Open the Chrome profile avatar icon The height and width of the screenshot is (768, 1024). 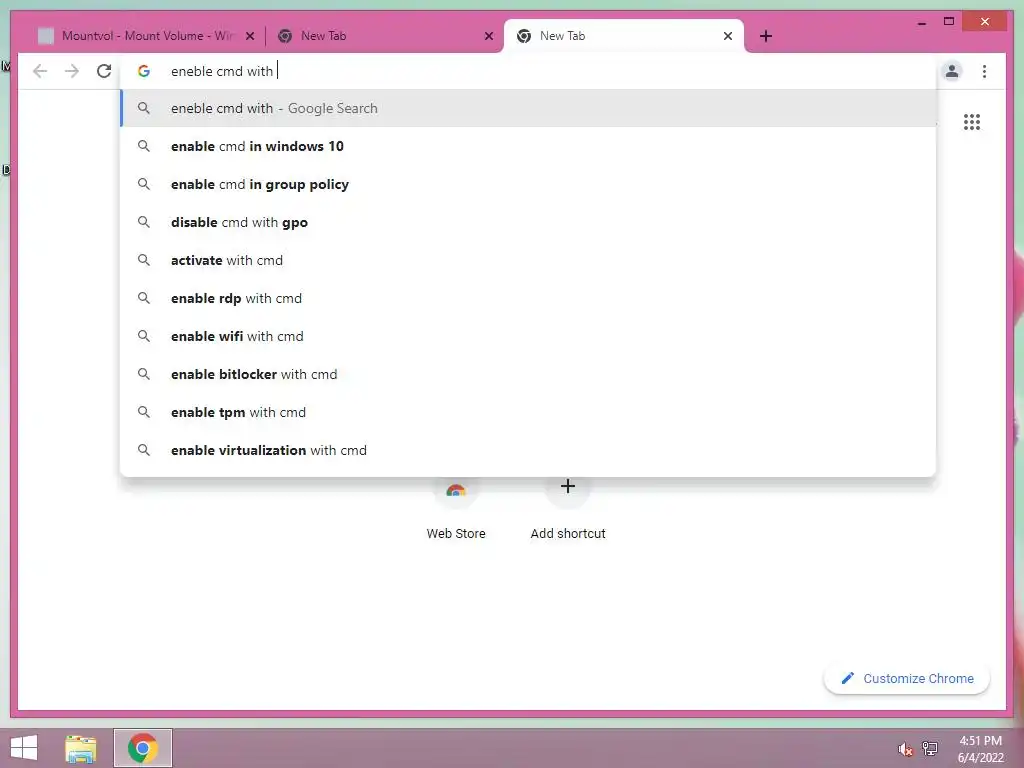point(952,71)
